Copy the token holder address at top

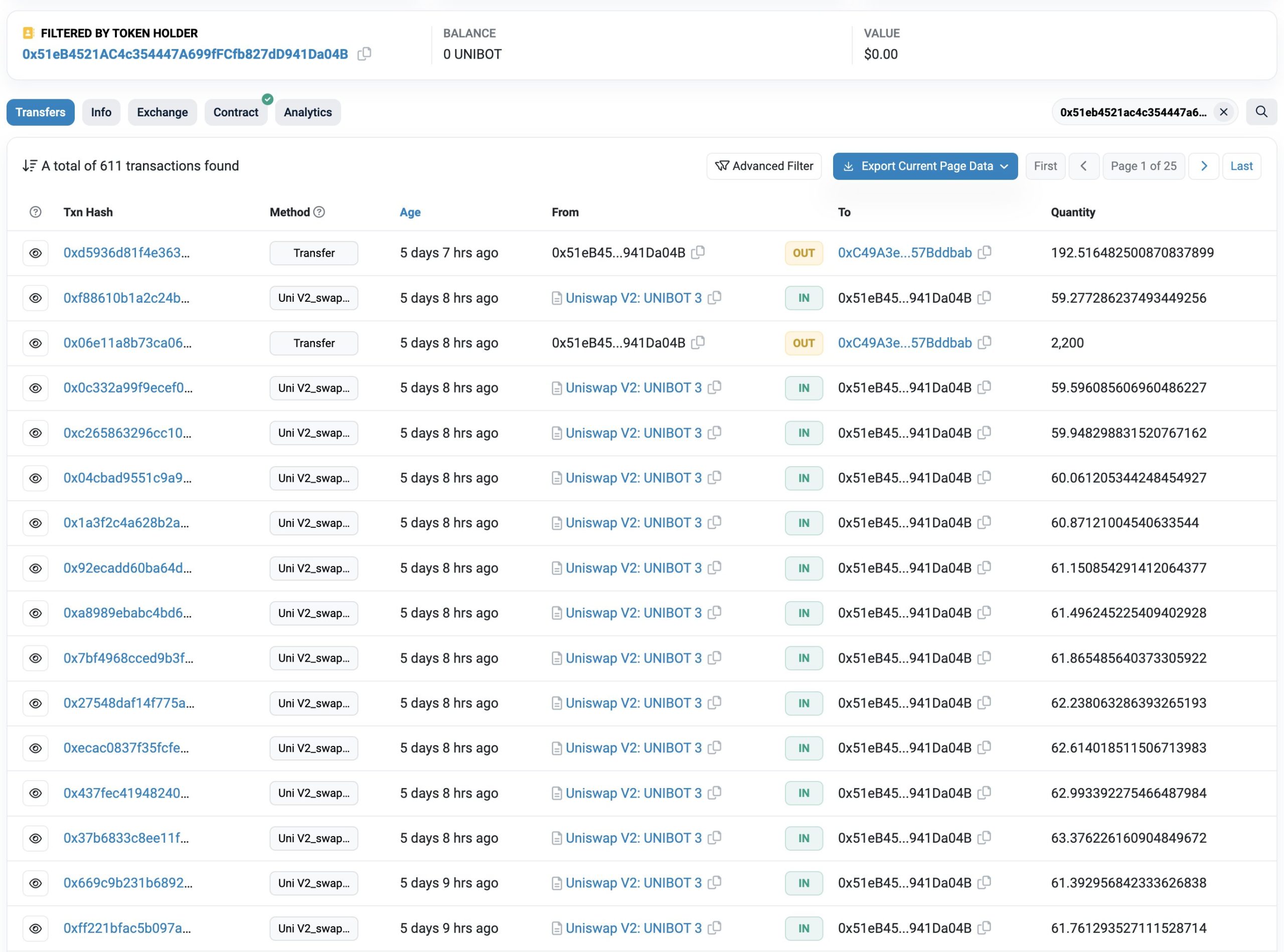364,54
